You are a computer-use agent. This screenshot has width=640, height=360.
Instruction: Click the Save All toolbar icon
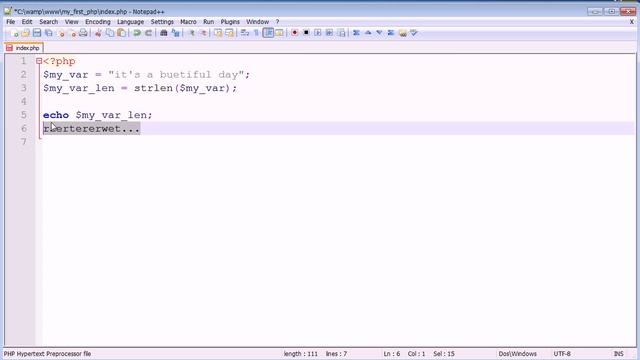(49, 33)
